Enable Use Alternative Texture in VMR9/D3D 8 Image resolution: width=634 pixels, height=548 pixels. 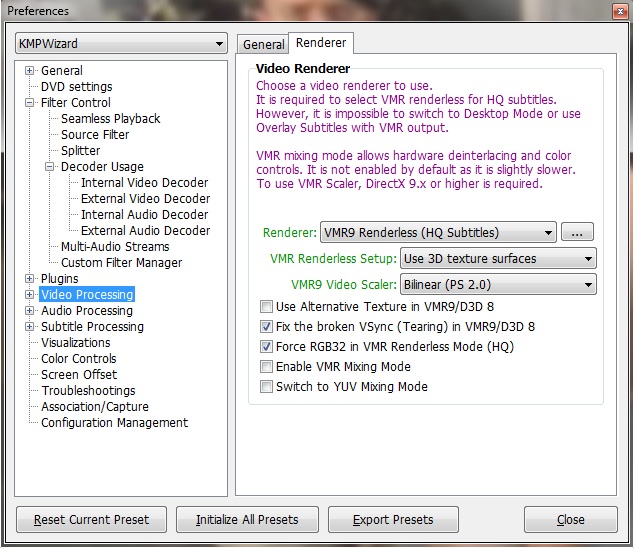pyautogui.click(x=266, y=307)
